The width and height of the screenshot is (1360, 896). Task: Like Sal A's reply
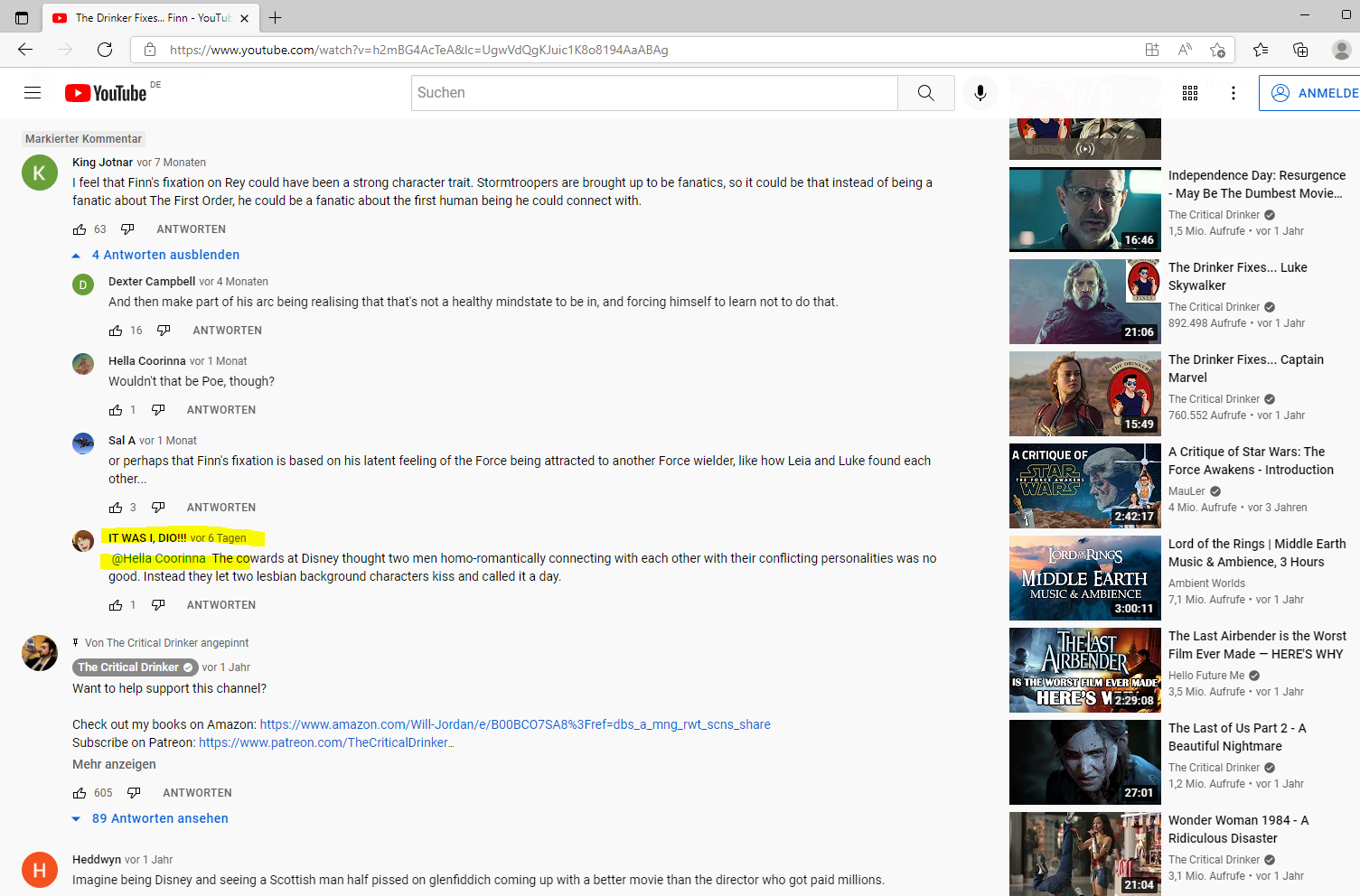[116, 508]
